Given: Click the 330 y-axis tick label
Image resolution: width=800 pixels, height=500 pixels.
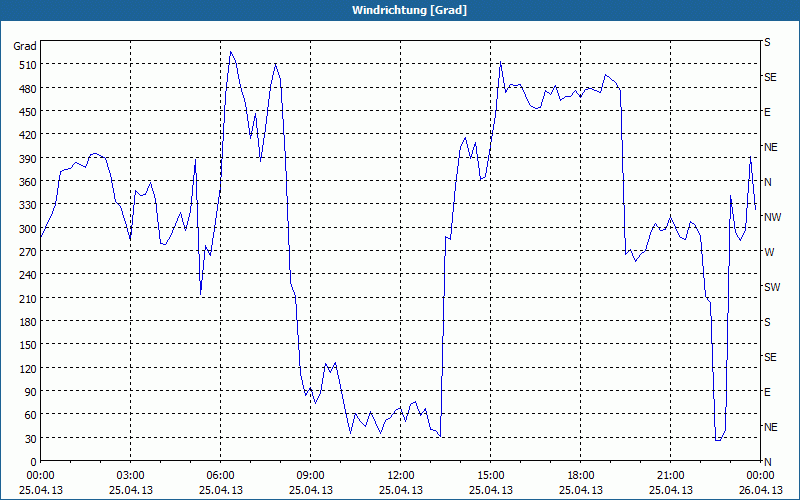Looking at the screenshot, I should pos(28,206).
